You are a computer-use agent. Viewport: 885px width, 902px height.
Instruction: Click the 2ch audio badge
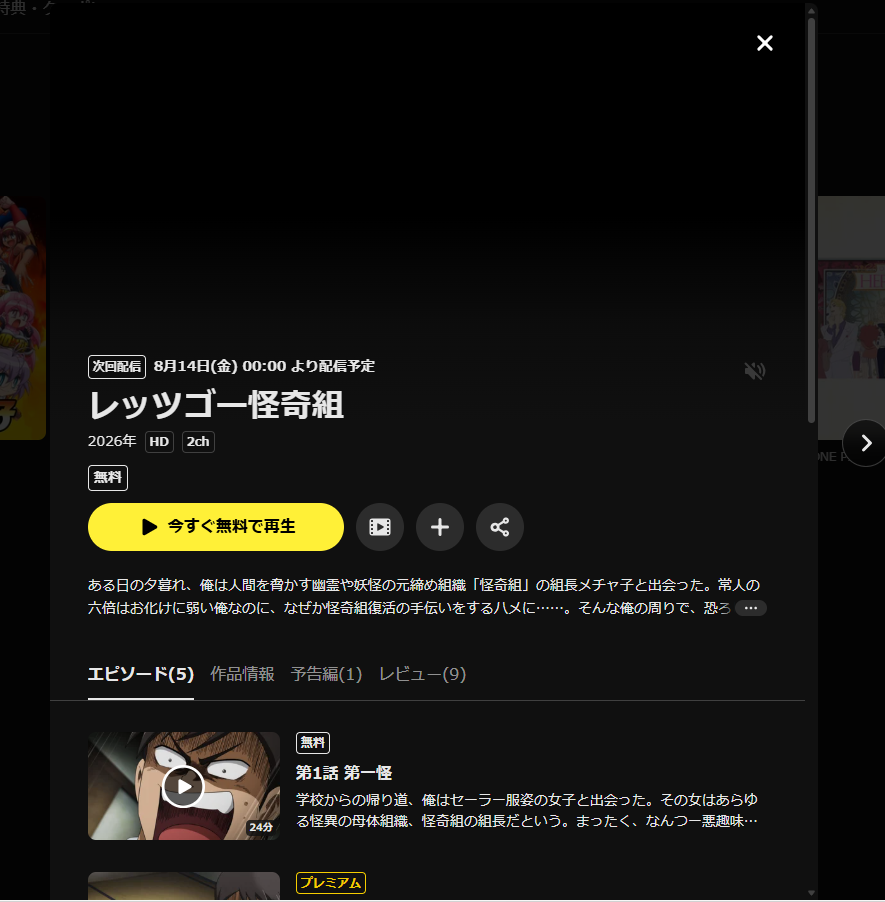[x=198, y=442]
